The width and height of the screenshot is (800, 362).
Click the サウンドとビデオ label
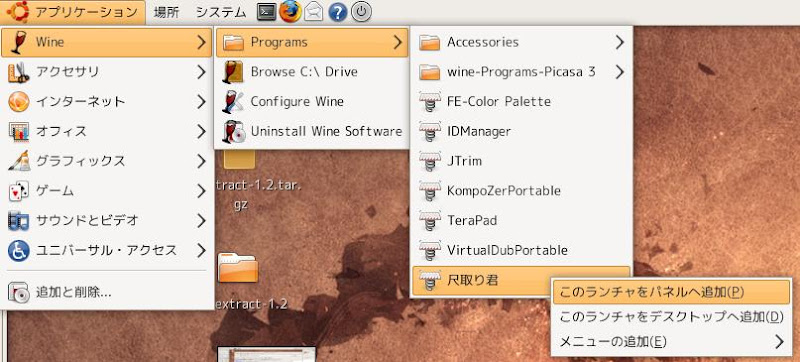click(87, 221)
